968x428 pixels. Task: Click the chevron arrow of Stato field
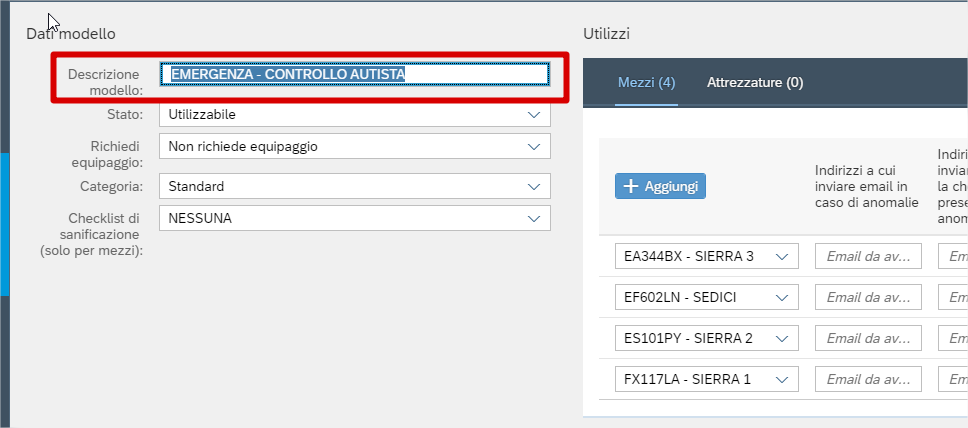coord(534,115)
